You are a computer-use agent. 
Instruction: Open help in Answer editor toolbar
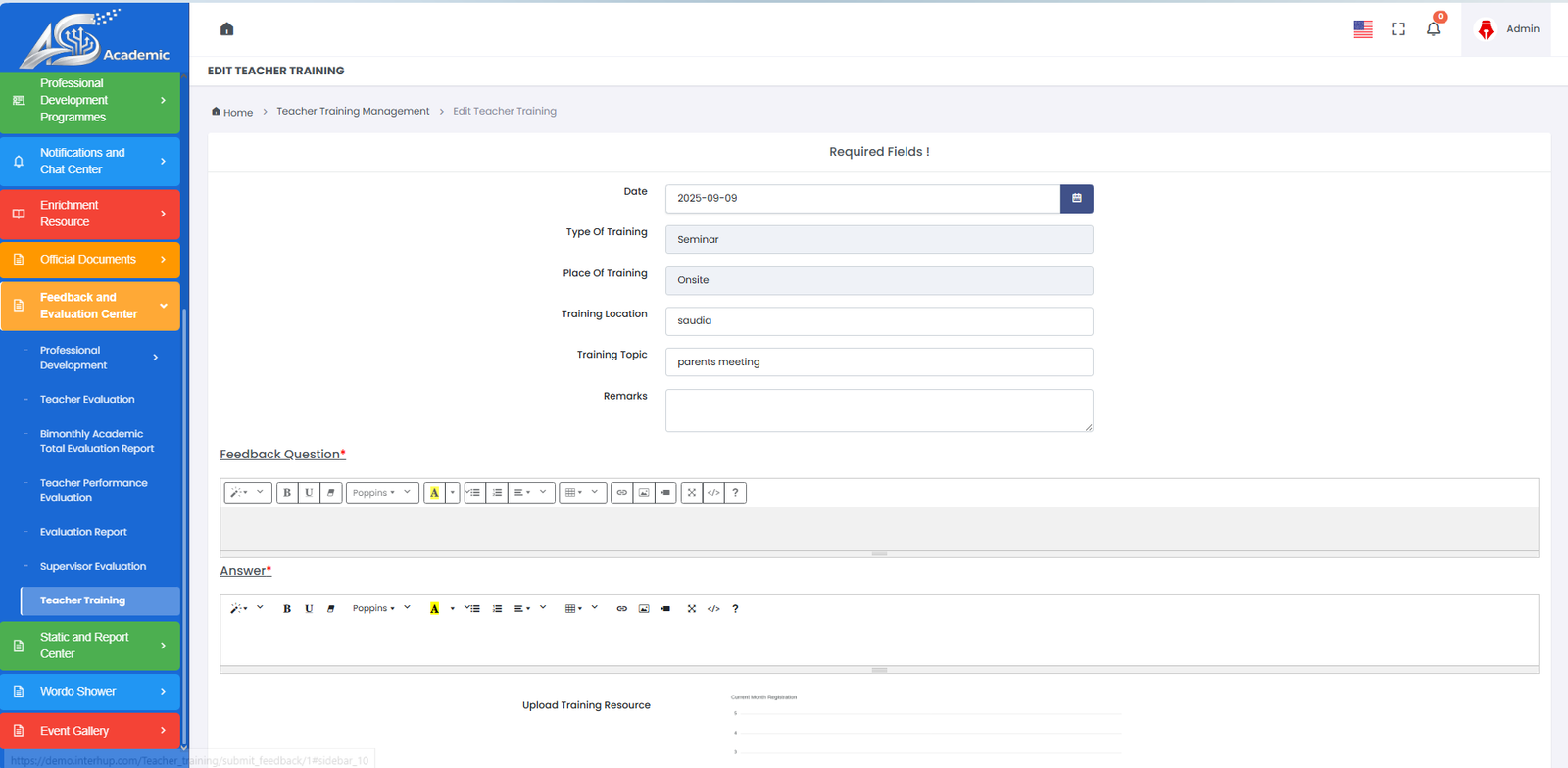point(735,609)
